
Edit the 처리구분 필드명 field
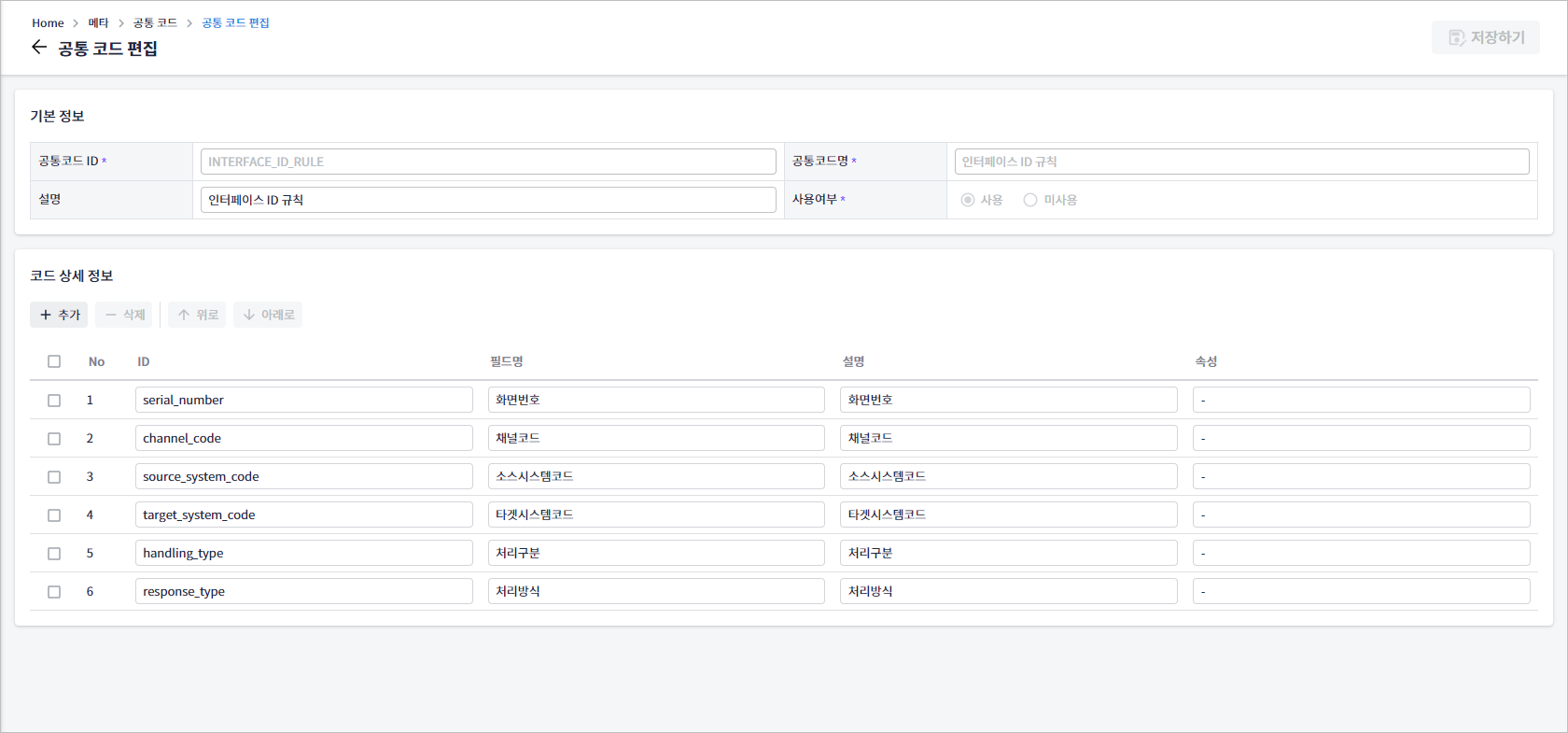click(x=656, y=553)
